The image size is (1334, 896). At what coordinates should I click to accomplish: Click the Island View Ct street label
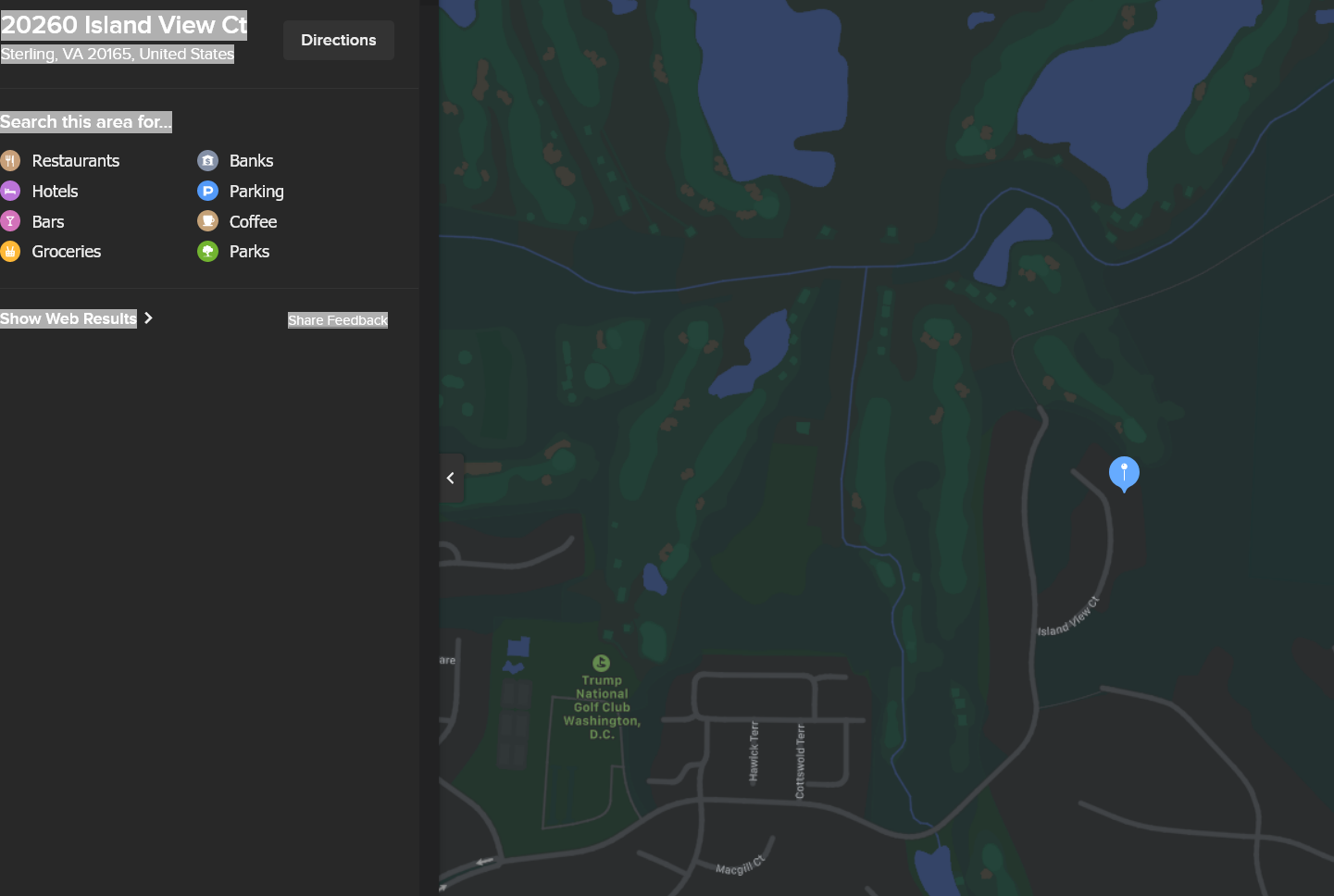pos(1068,618)
